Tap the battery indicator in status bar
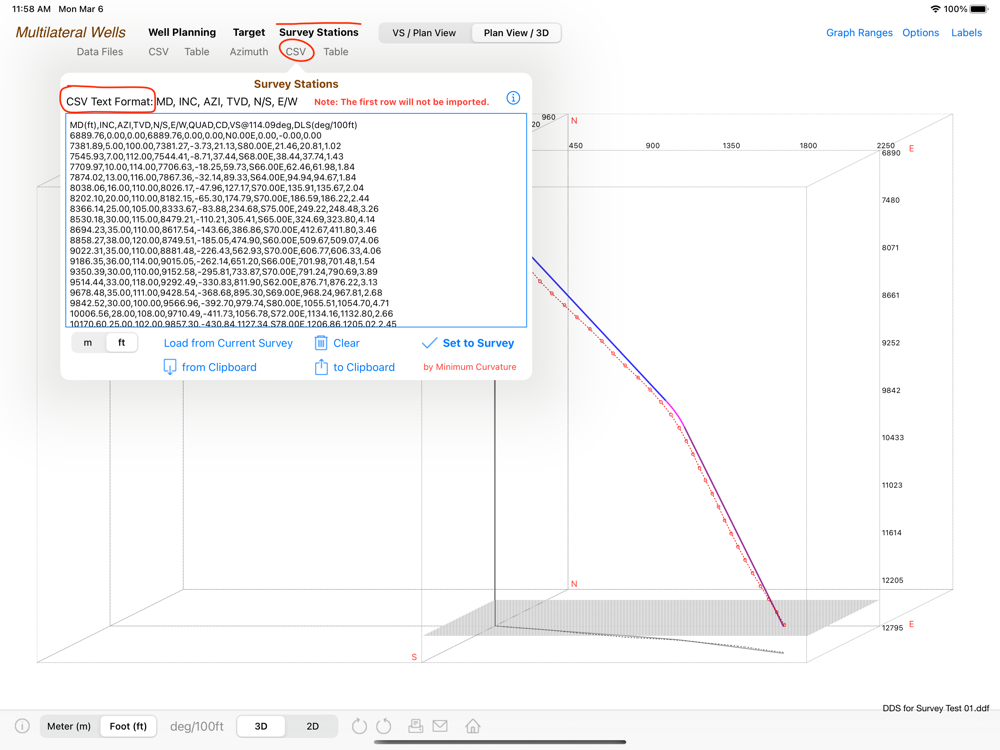This screenshot has width=1000, height=750. coord(979,9)
